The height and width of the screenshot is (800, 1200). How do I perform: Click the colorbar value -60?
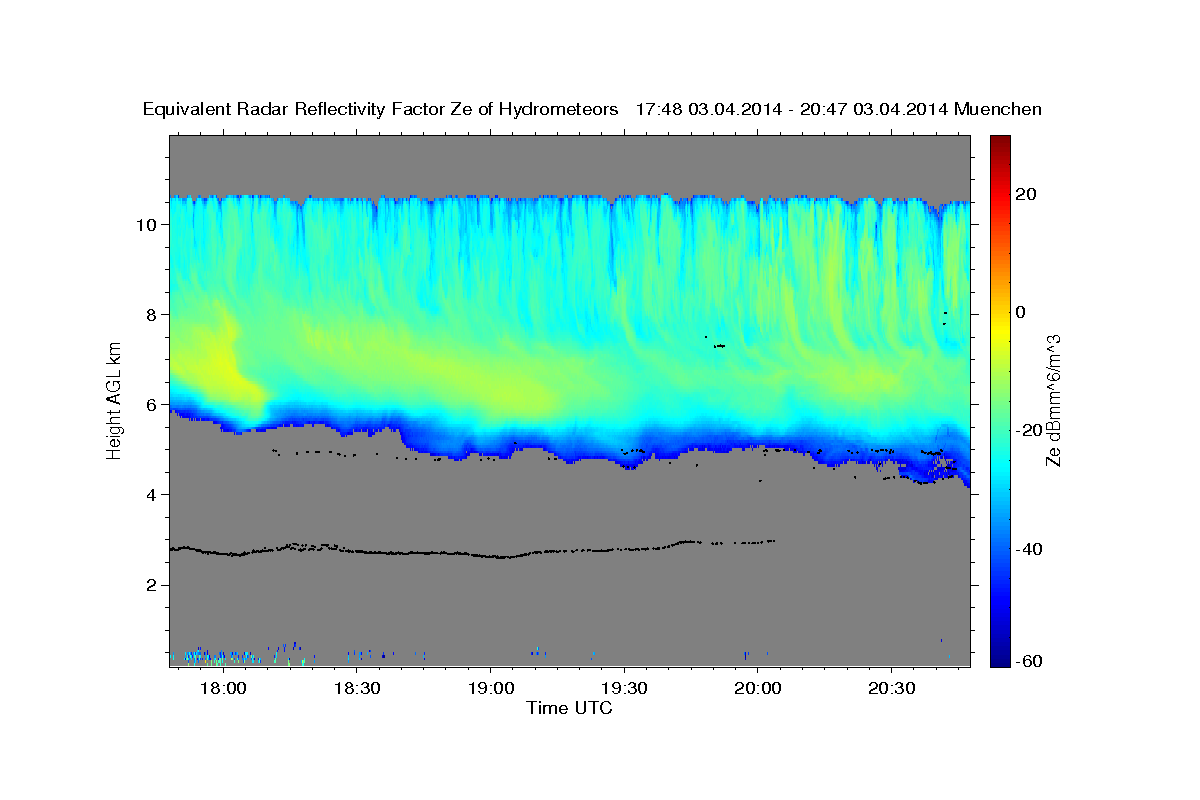coord(1028,661)
